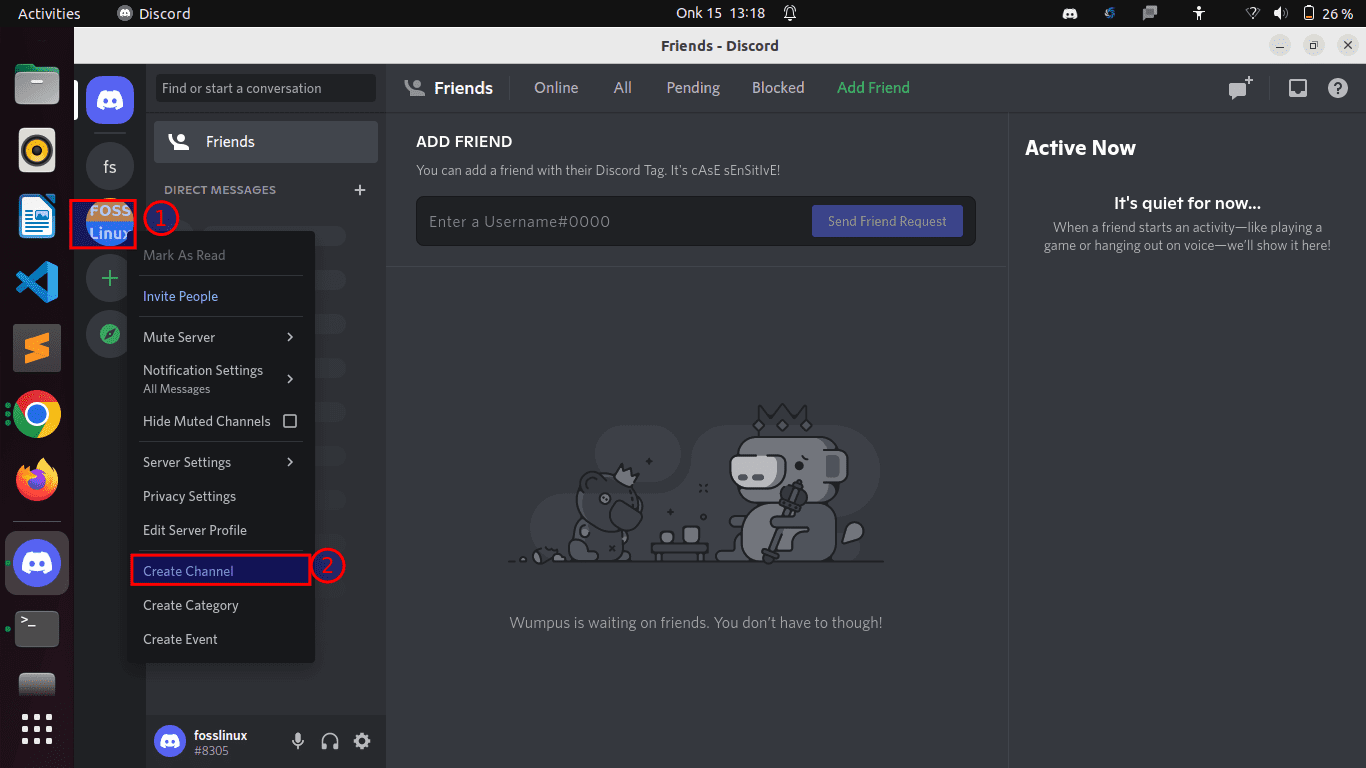
Task: Mute microphone in user panel
Action: coord(298,741)
